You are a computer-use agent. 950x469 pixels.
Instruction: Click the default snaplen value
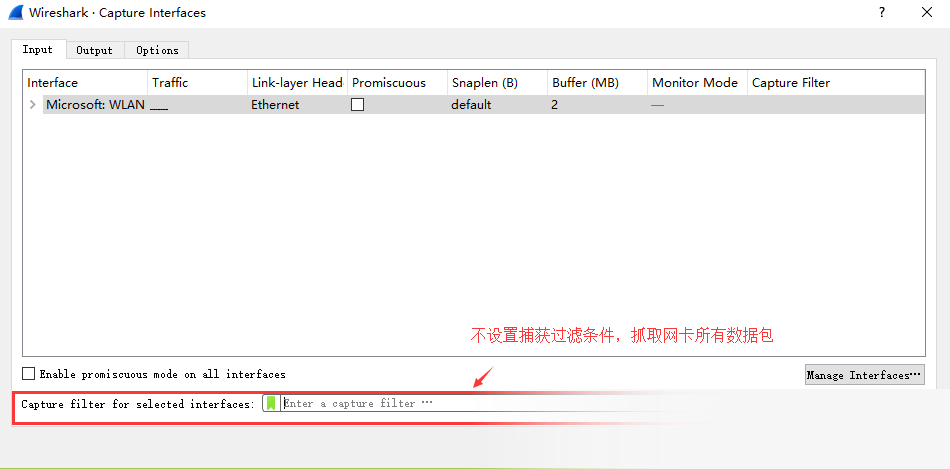(471, 105)
